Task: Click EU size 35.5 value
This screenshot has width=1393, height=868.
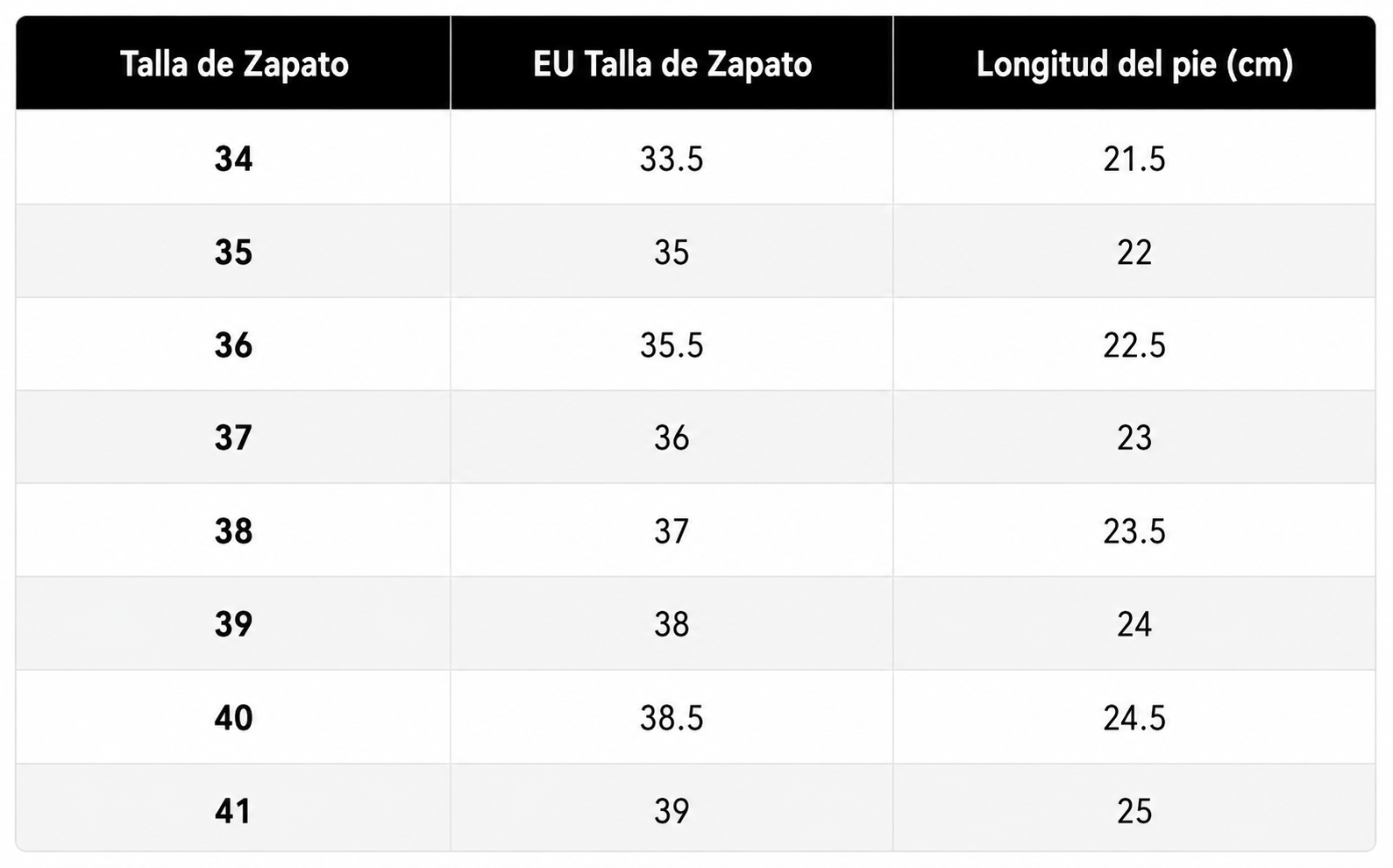Action: coord(672,345)
